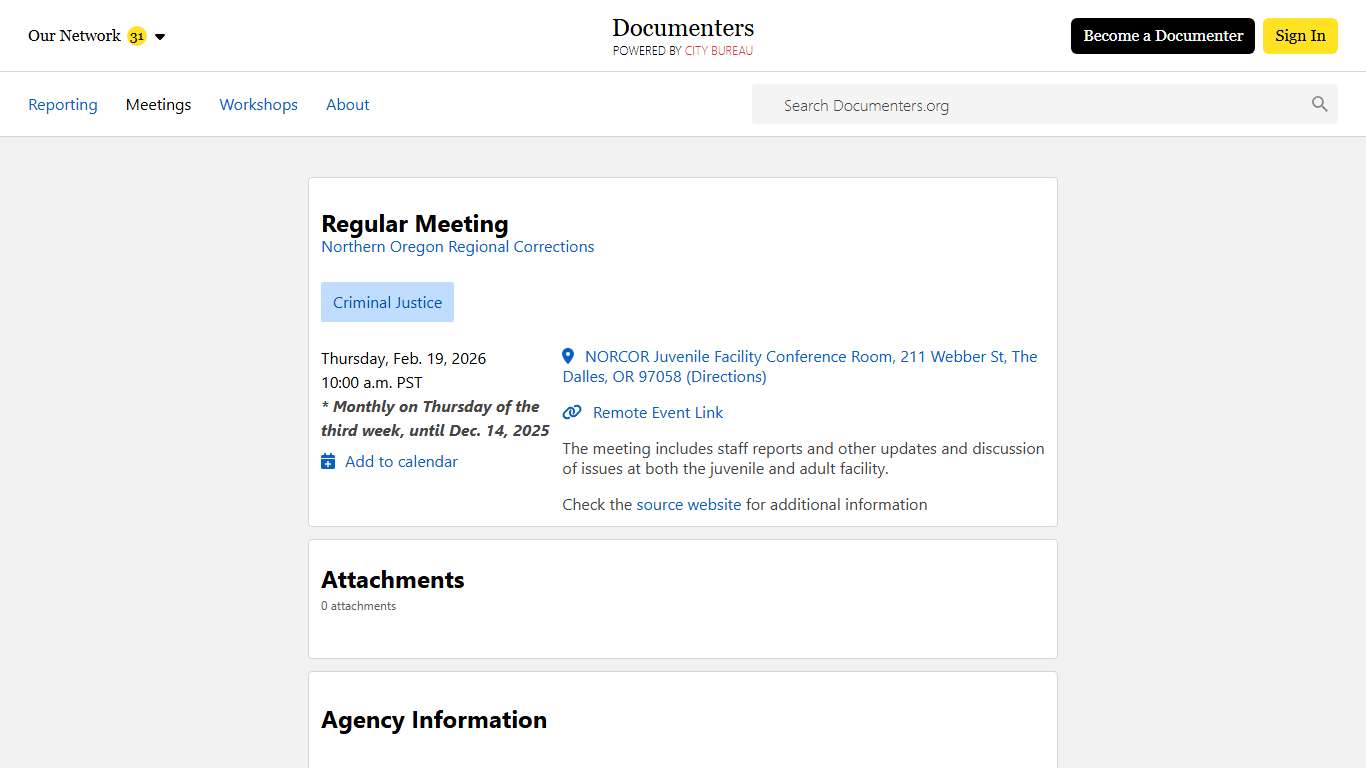The width and height of the screenshot is (1366, 768).
Task: Open the Meetings section
Action: [x=158, y=104]
